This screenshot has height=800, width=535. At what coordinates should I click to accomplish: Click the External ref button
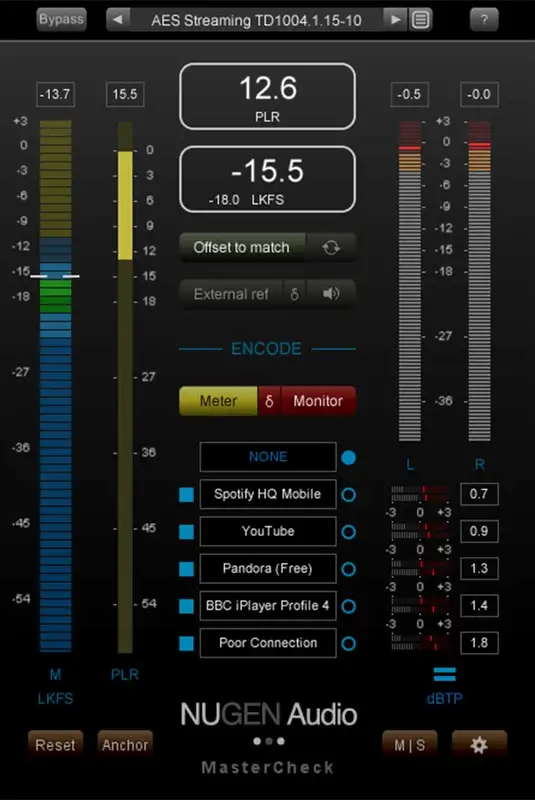click(x=231, y=294)
